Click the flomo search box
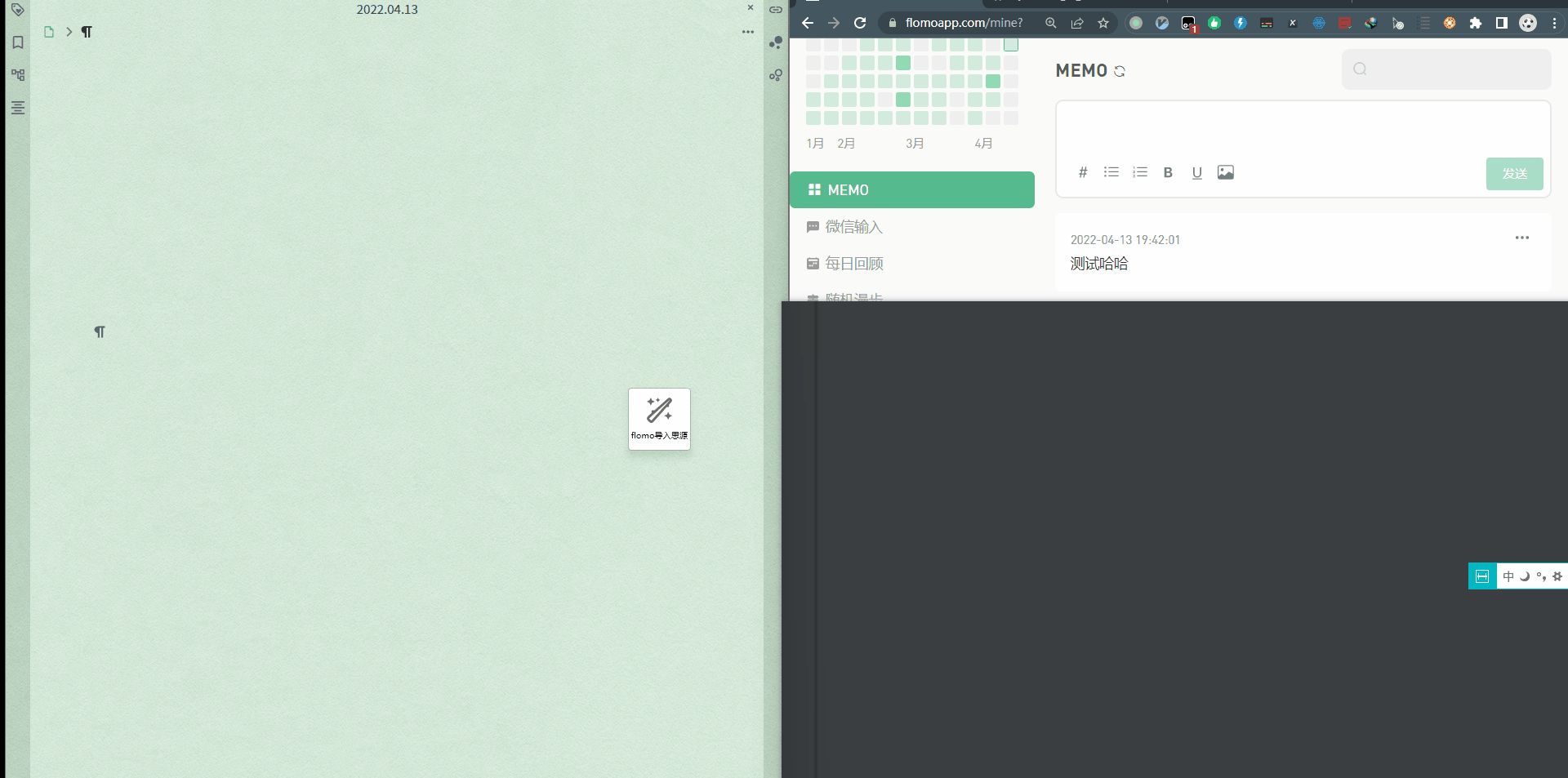 1446,69
